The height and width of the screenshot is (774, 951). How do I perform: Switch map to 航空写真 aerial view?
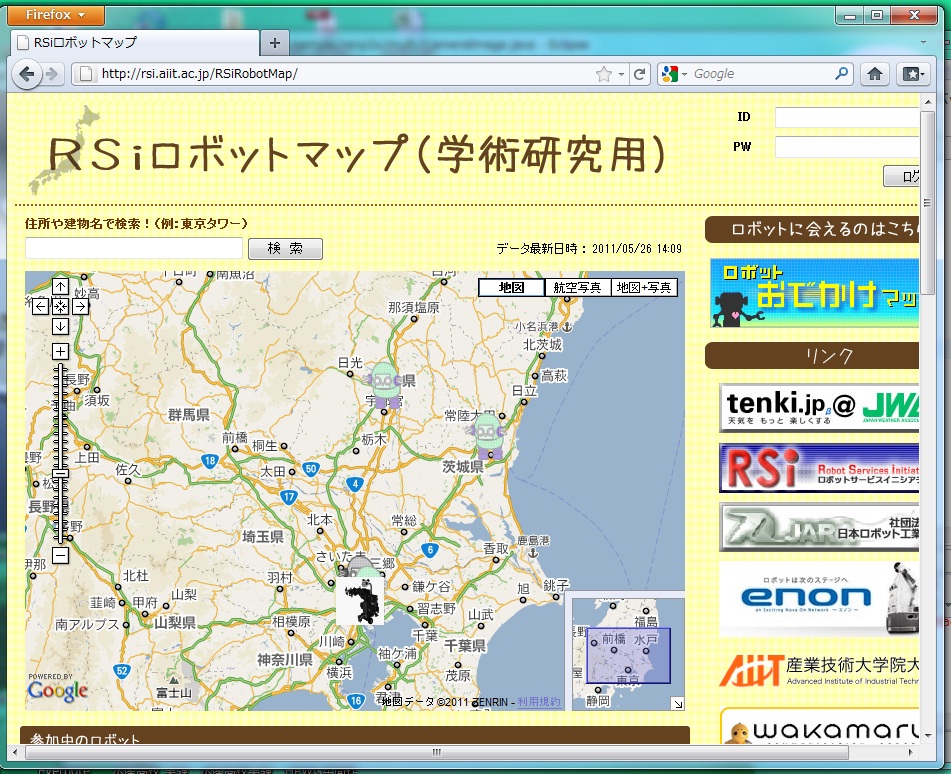pos(577,288)
